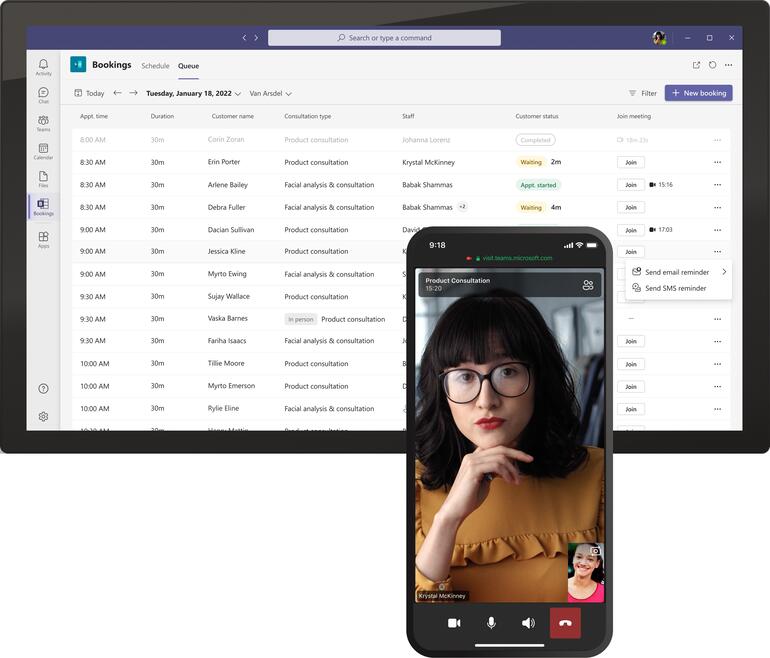Jump to Today
The image size is (770, 658).
[89, 93]
